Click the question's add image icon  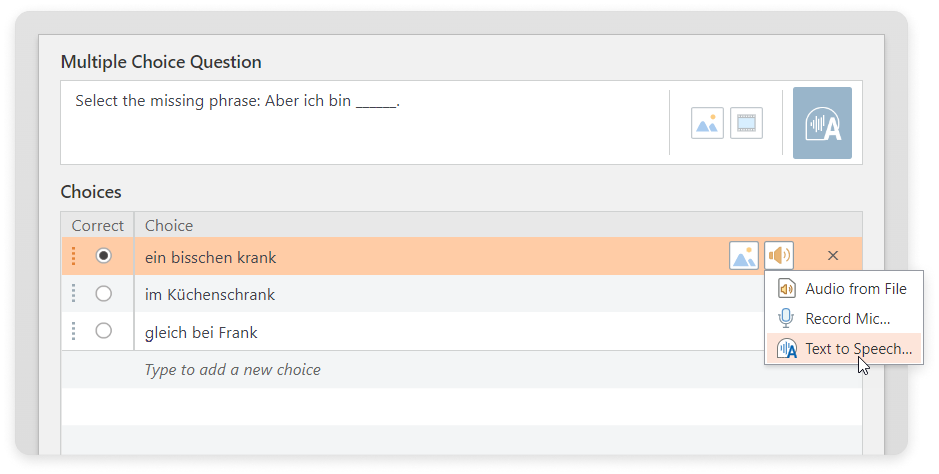click(707, 123)
